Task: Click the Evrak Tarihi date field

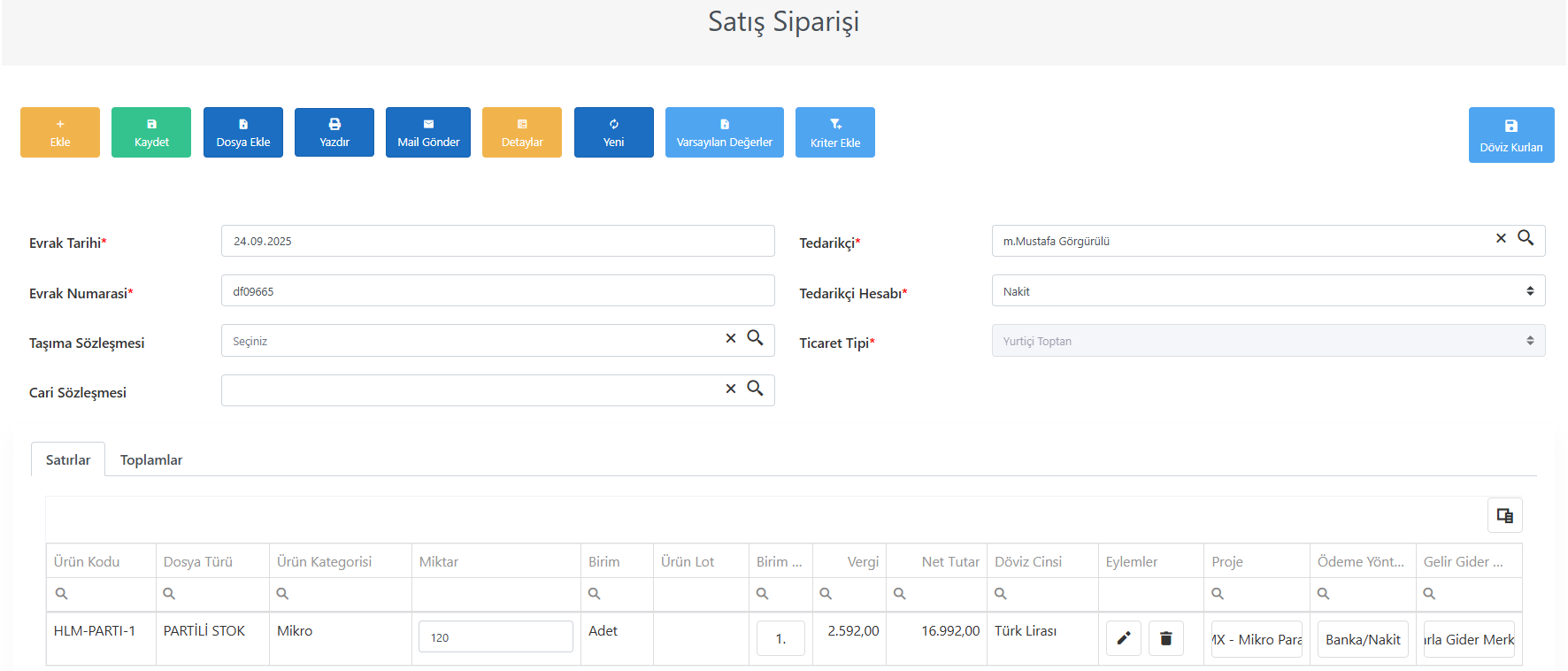Action: click(x=498, y=241)
